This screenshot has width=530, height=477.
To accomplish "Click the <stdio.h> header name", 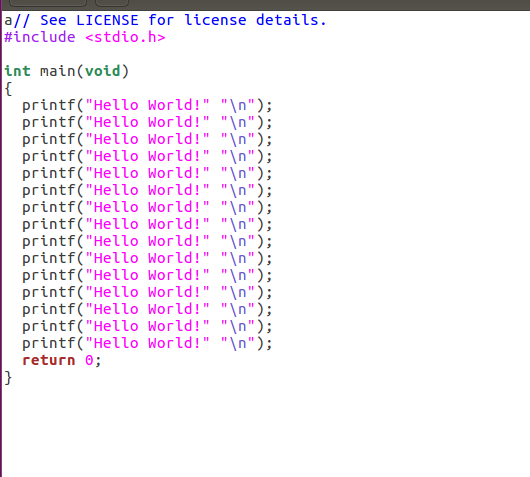I will 125,37.
